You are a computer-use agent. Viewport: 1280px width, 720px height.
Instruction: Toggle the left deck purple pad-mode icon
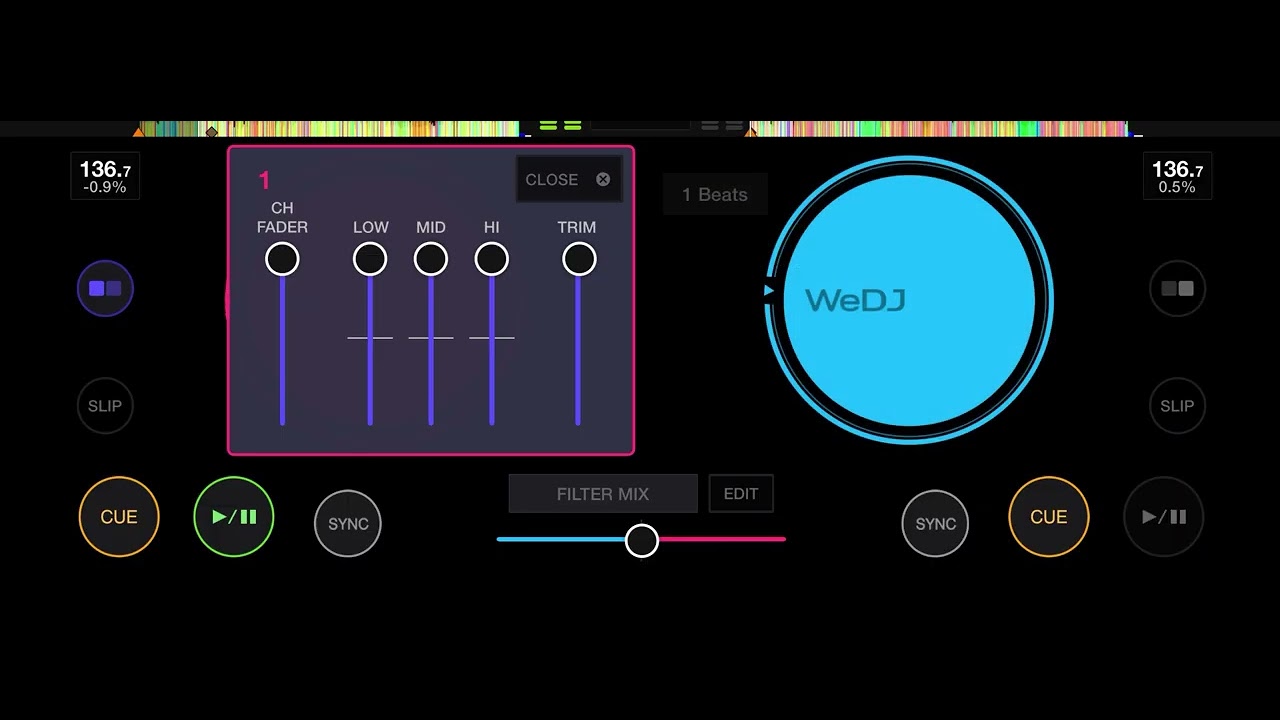pyautogui.click(x=105, y=289)
